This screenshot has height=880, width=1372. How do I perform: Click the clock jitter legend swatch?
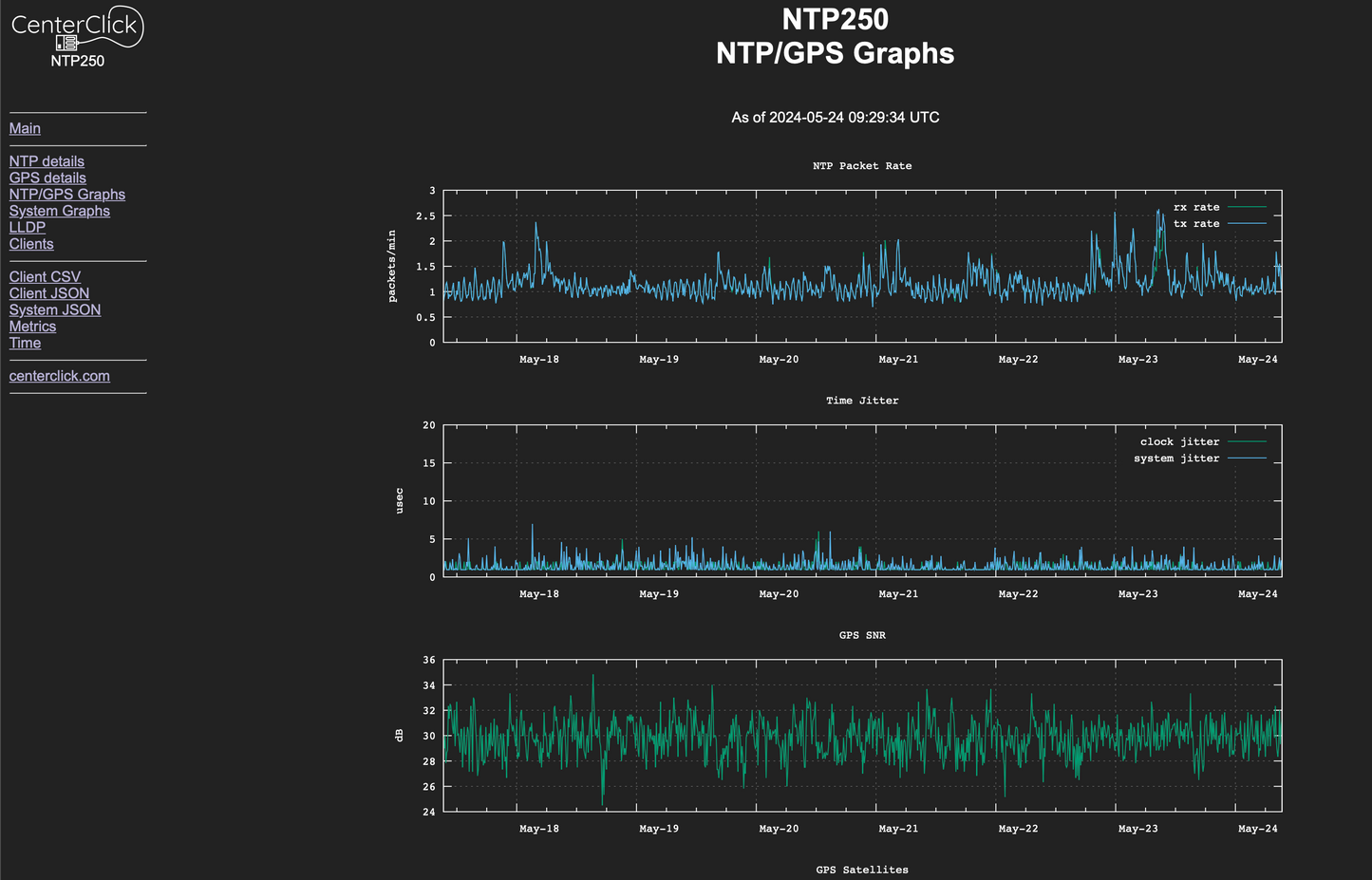click(1247, 441)
